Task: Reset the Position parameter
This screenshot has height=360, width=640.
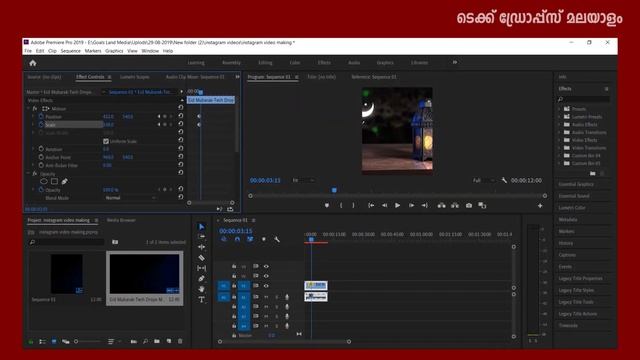Action: (x=180, y=116)
